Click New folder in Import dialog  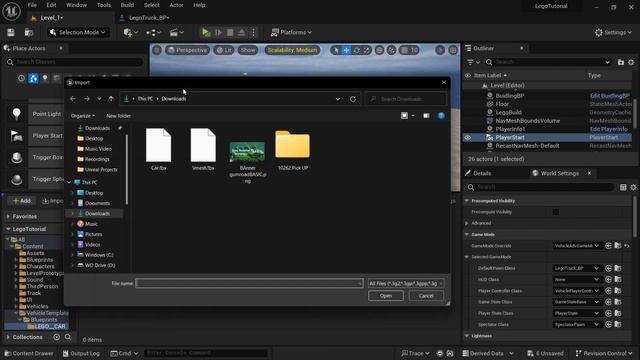pos(118,116)
